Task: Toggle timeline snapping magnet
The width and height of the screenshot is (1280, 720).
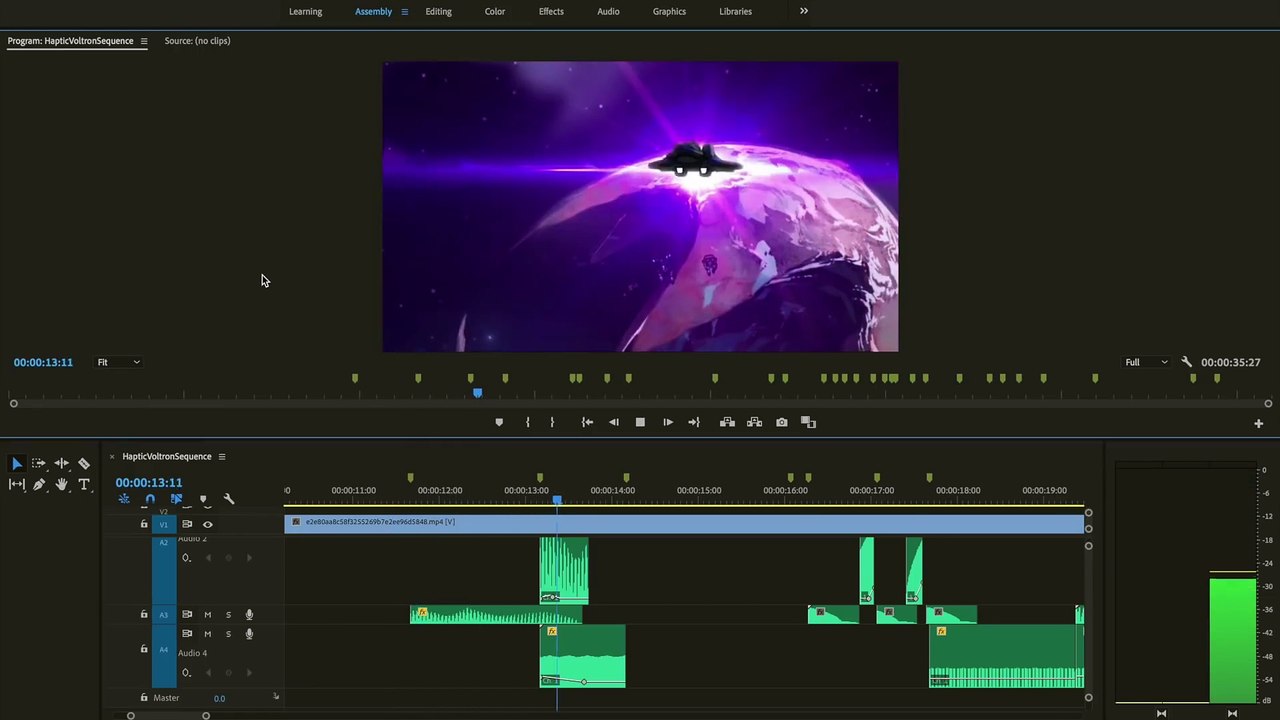Action: tap(150, 499)
